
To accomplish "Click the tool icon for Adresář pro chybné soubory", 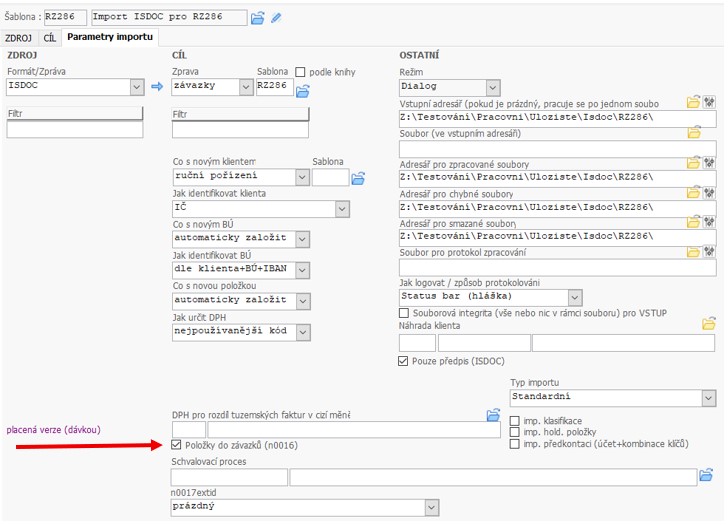I will point(710,192).
